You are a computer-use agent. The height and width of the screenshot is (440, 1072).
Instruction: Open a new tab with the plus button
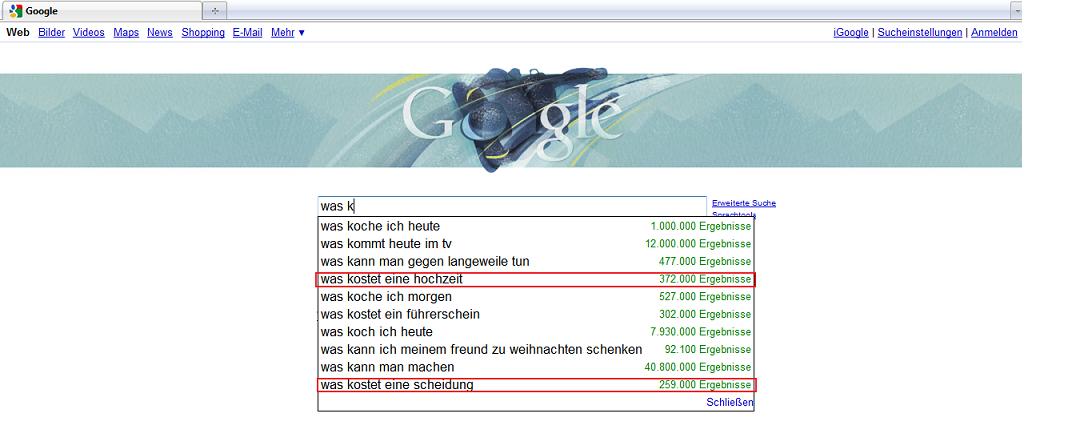[x=215, y=11]
